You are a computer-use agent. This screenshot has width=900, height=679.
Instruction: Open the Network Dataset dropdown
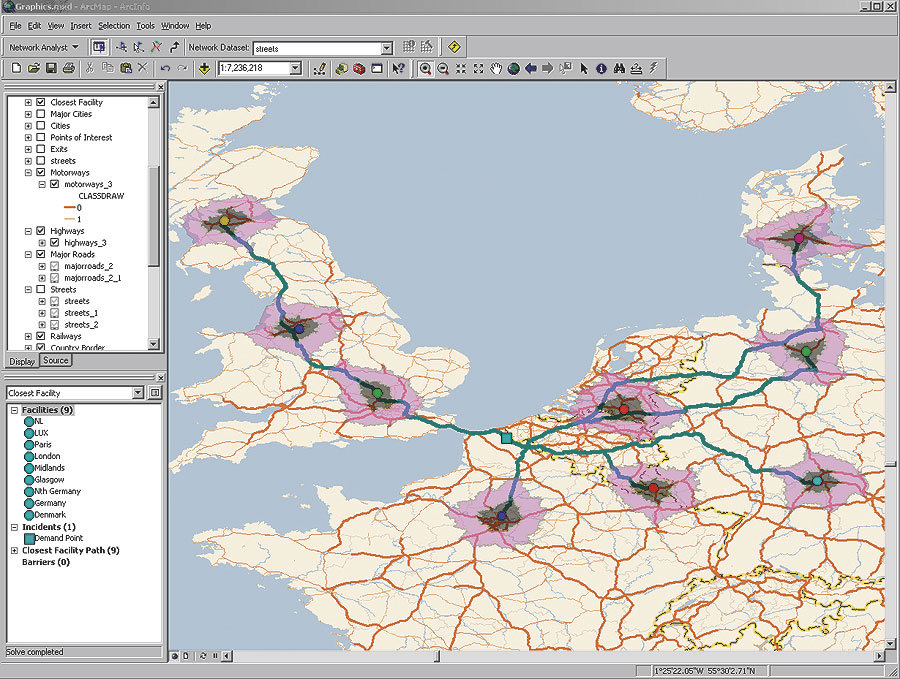point(386,47)
